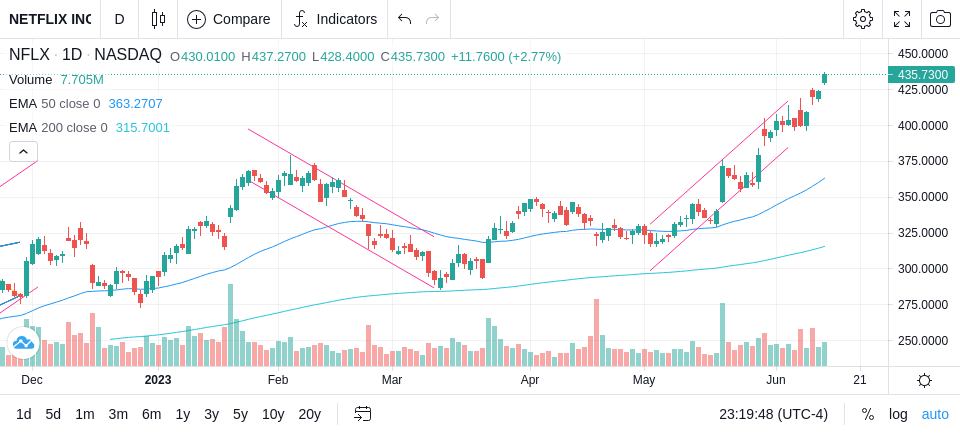Set range to 1y
The image size is (960, 433).
(x=182, y=414)
